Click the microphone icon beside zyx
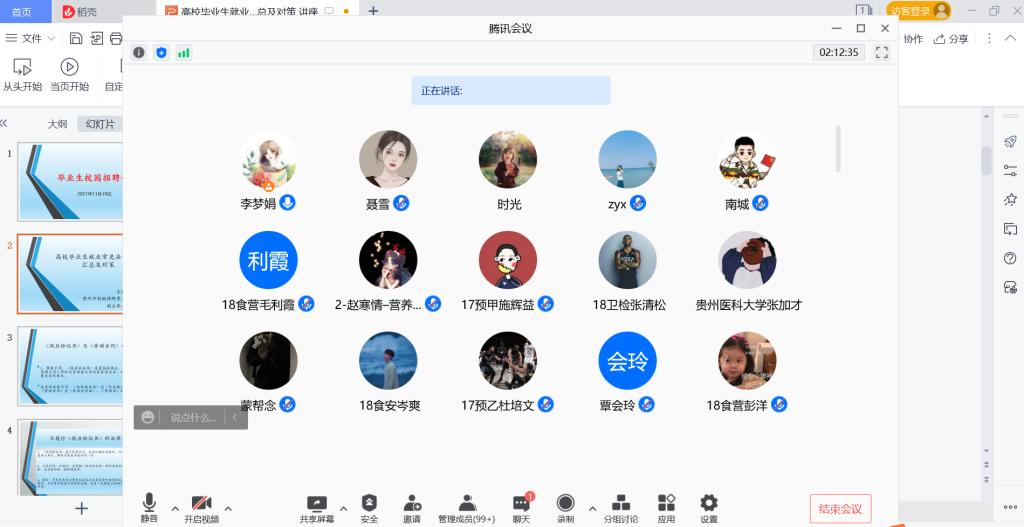 tap(637, 203)
